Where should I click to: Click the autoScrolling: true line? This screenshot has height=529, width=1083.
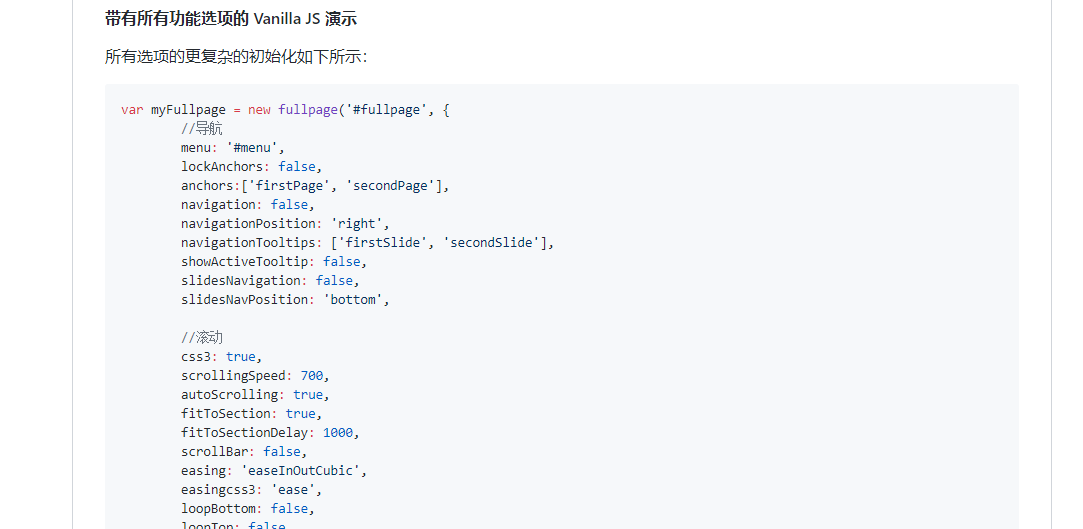[x=255, y=395]
